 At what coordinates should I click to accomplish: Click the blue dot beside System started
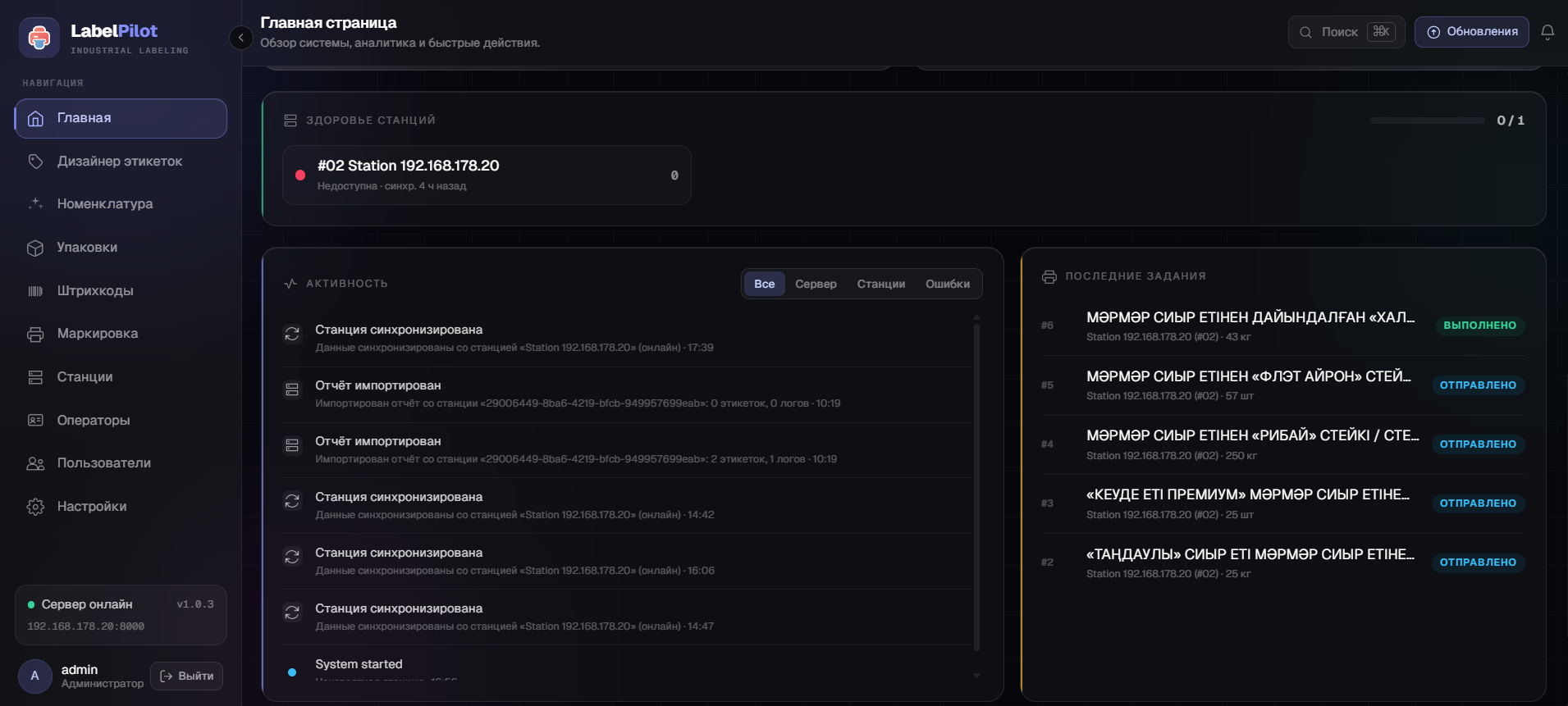[x=292, y=672]
